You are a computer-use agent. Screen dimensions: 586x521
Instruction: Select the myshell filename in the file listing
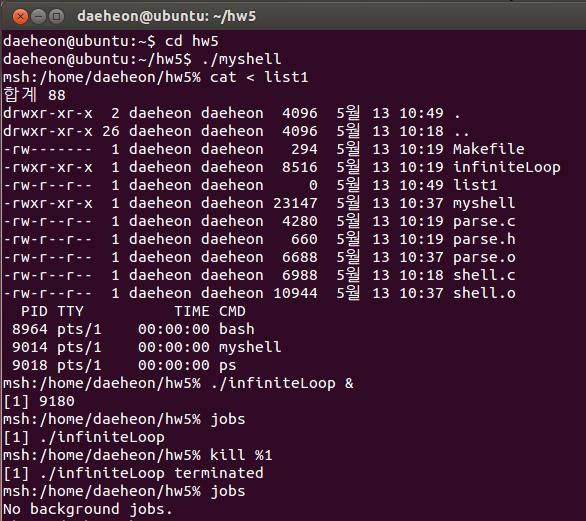(484, 203)
